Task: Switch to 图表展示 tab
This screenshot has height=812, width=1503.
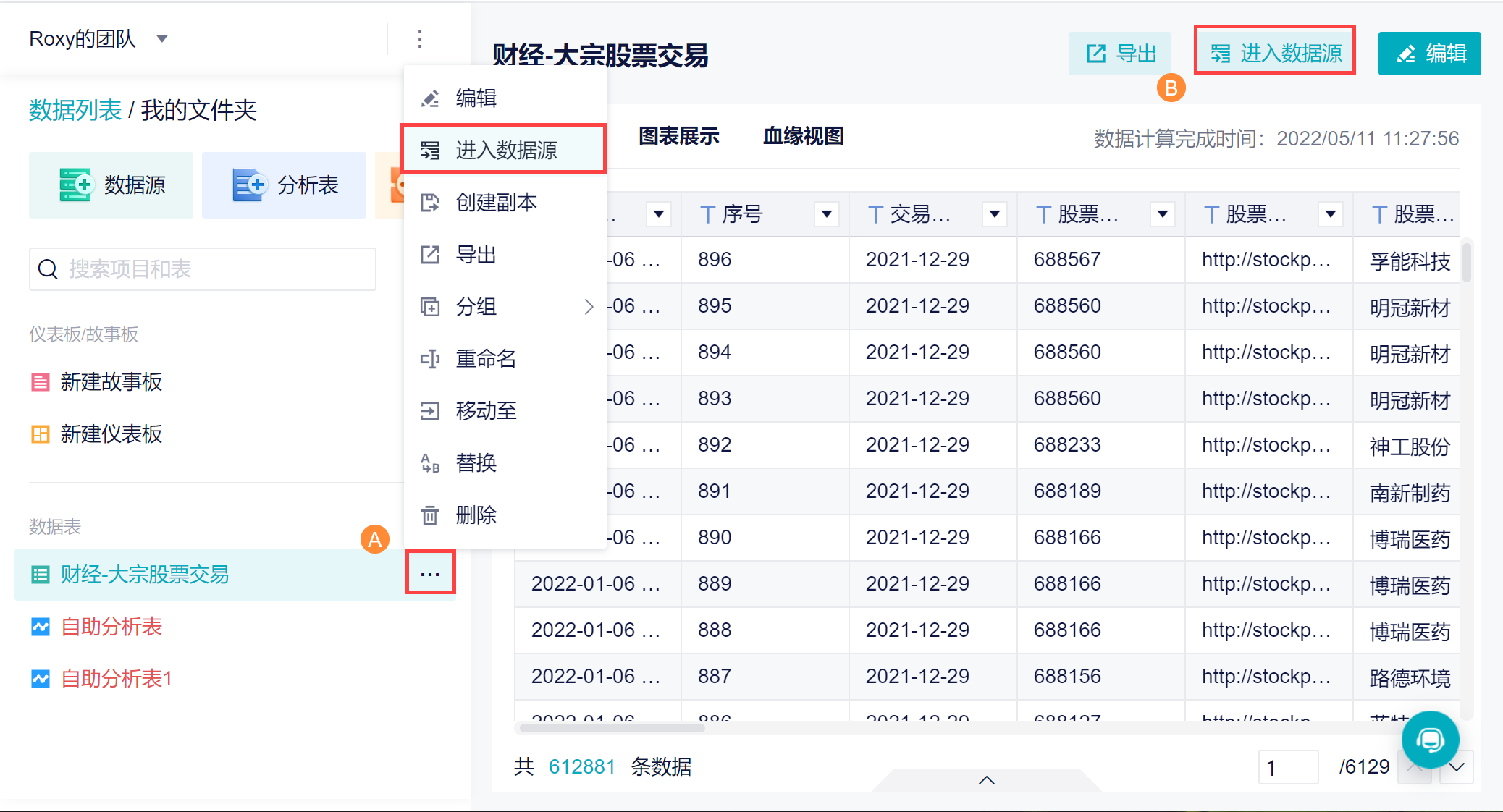Action: click(678, 136)
